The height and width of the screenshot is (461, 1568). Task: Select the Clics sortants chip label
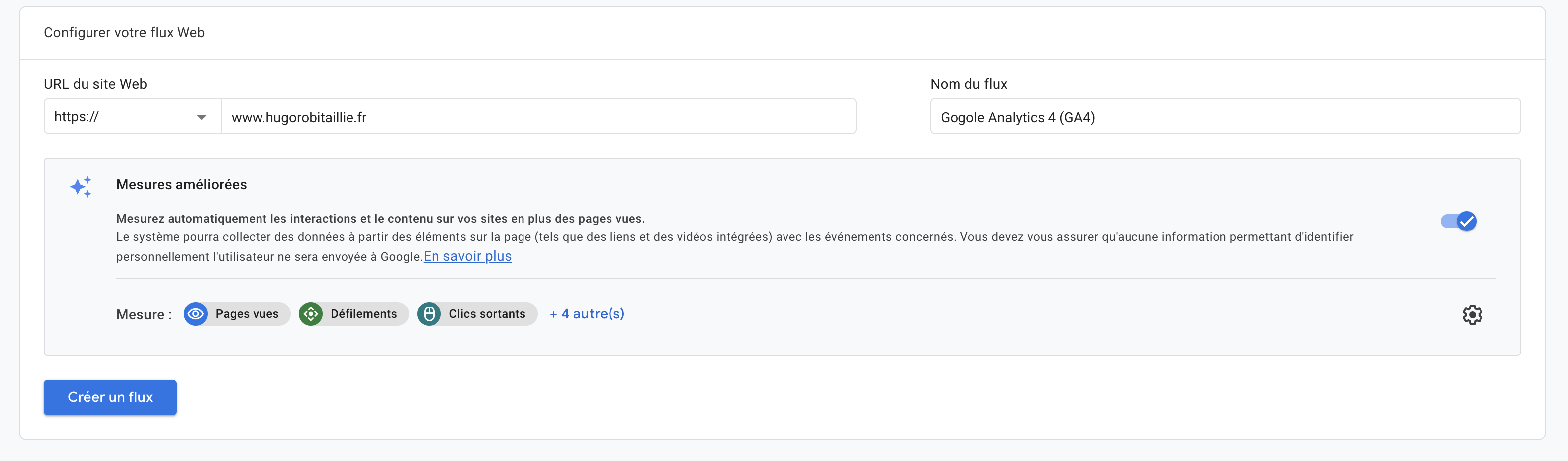(486, 314)
